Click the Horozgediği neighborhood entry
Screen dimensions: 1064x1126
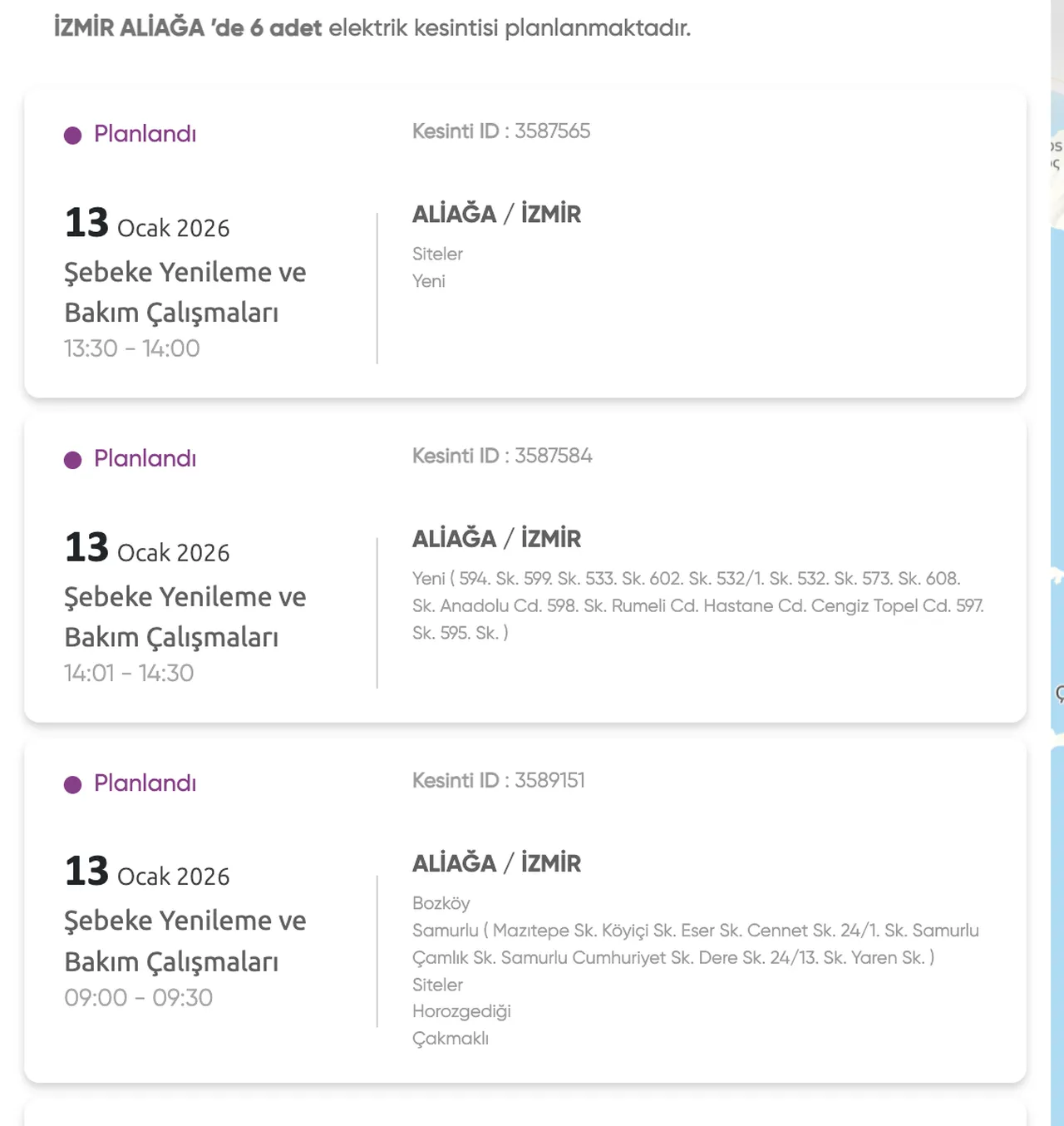(461, 1011)
